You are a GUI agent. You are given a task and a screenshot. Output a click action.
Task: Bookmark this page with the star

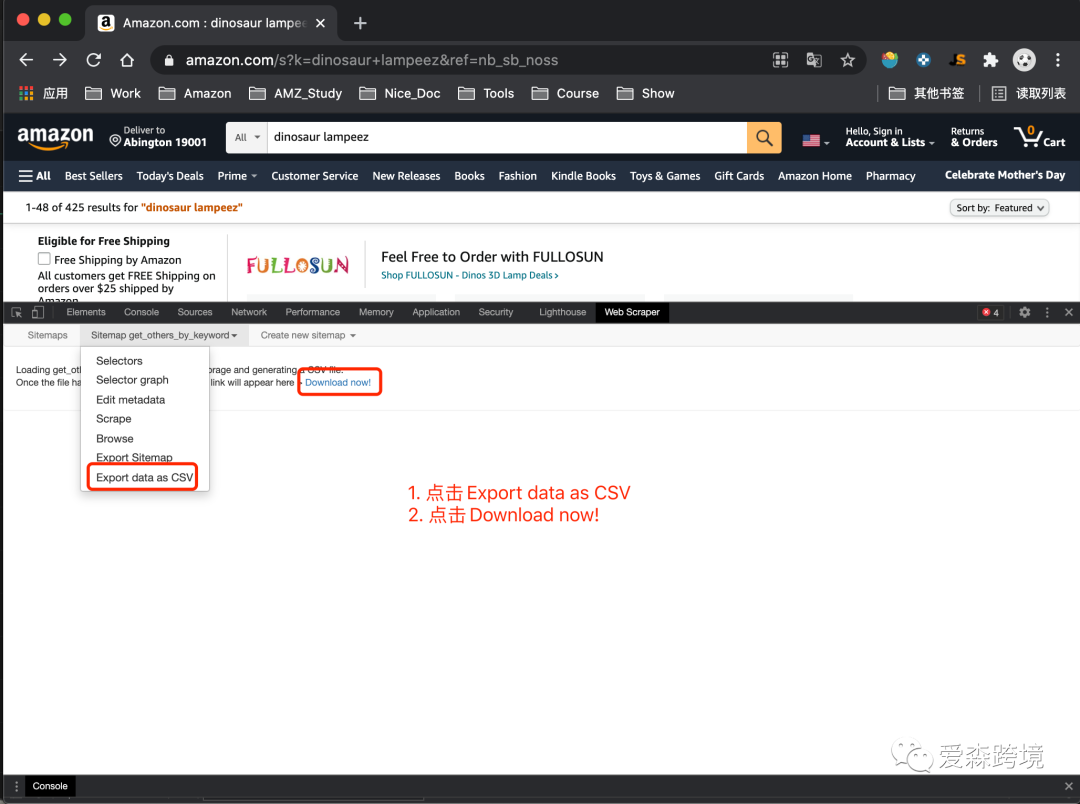coord(847,60)
